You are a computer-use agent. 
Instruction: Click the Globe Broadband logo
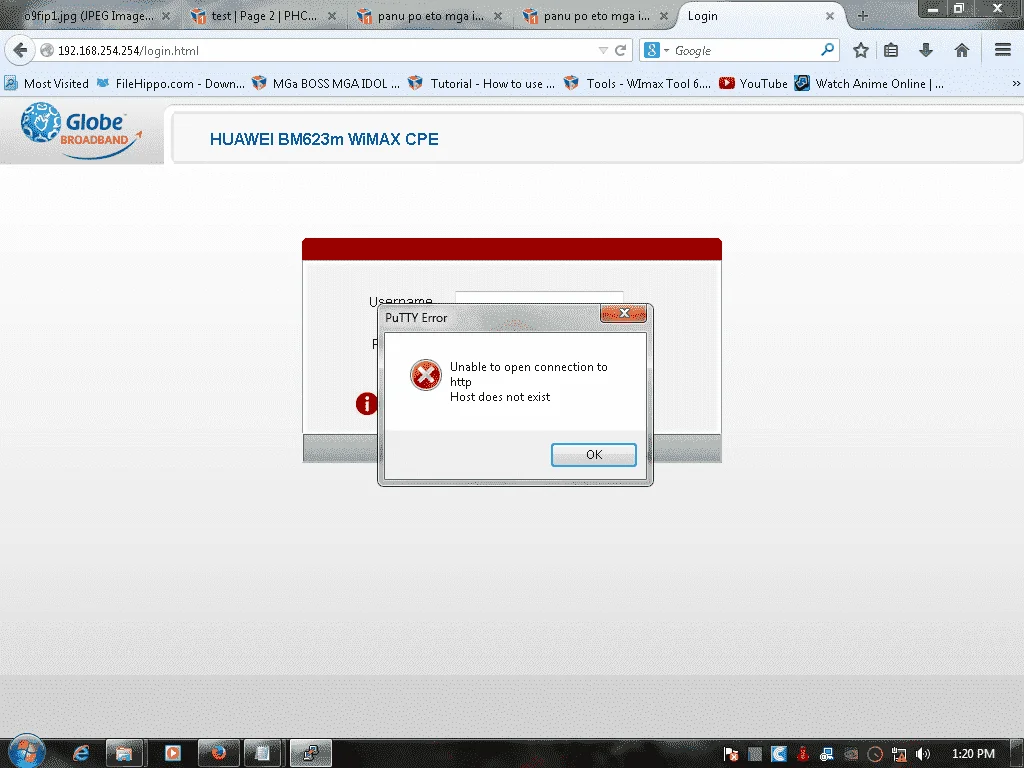[80, 131]
